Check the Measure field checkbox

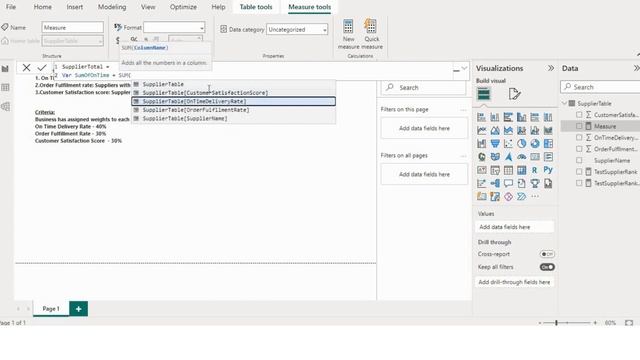click(x=579, y=126)
